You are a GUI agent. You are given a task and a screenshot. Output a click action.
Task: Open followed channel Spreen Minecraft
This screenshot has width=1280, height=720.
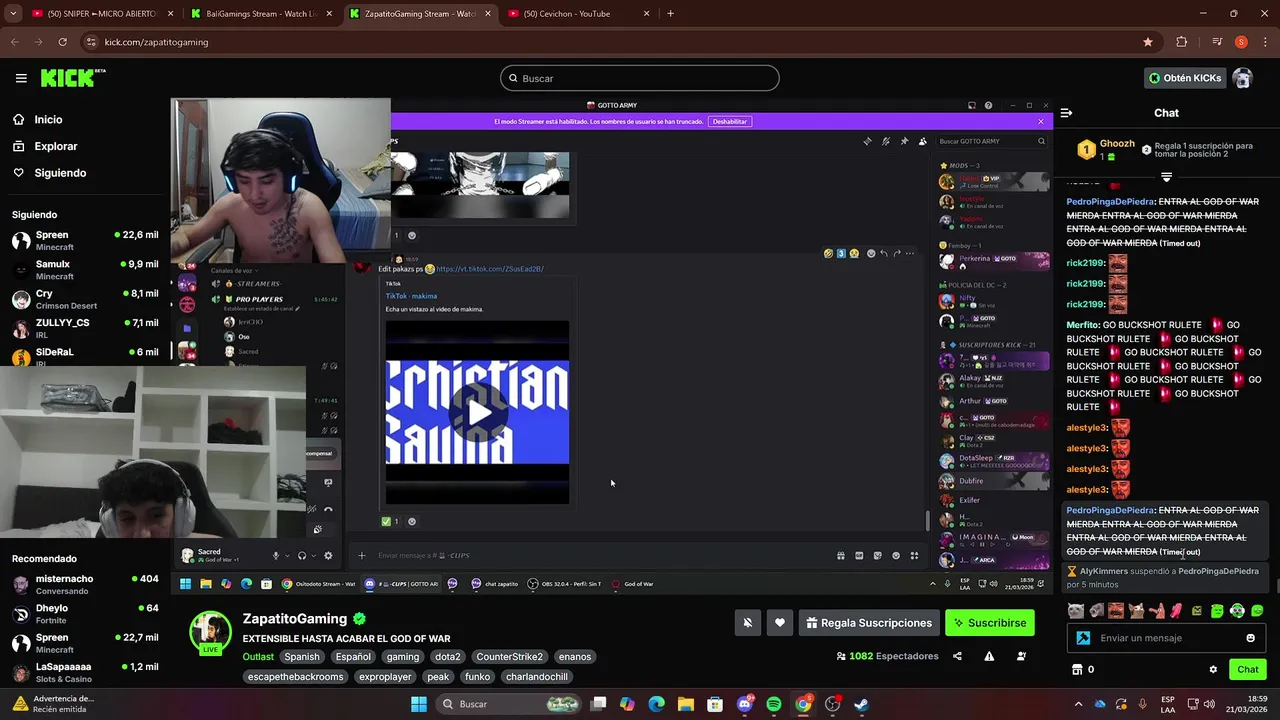pos(85,240)
